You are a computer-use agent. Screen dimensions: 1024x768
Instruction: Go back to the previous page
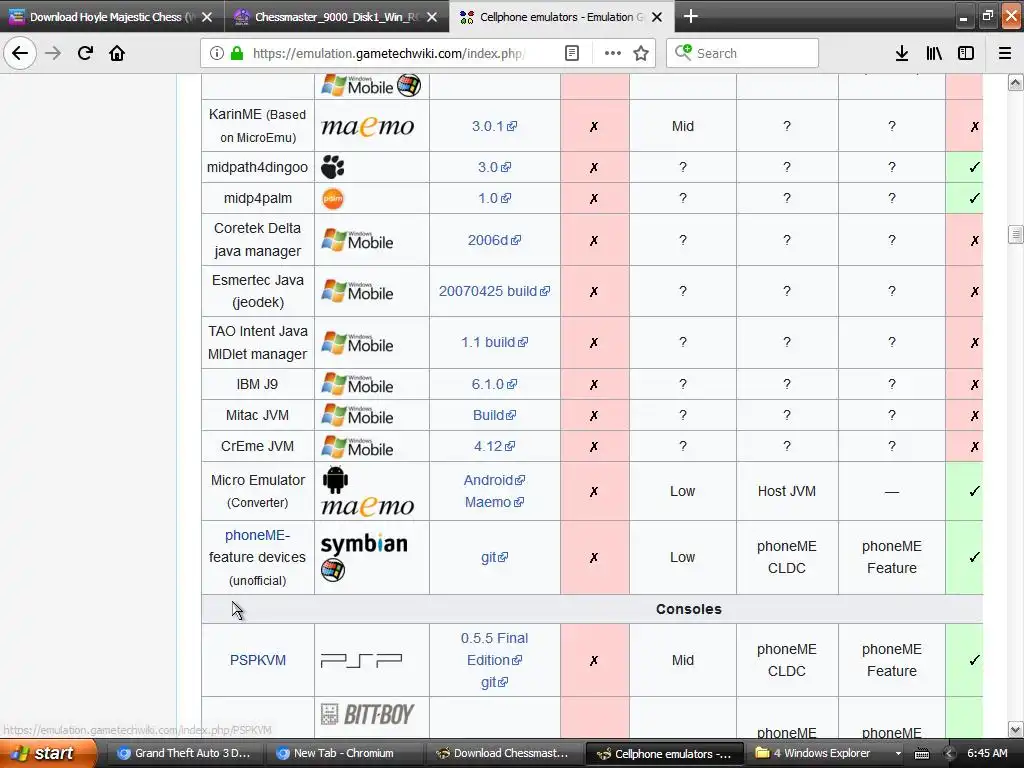(20, 53)
